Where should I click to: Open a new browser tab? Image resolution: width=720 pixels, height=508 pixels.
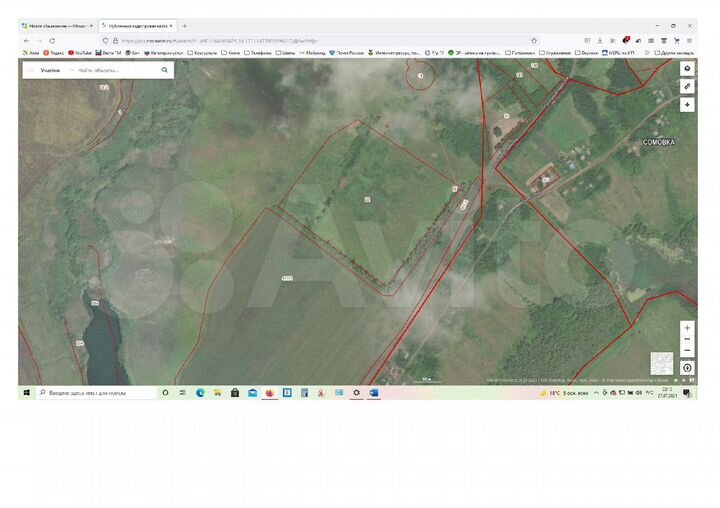pos(184,26)
